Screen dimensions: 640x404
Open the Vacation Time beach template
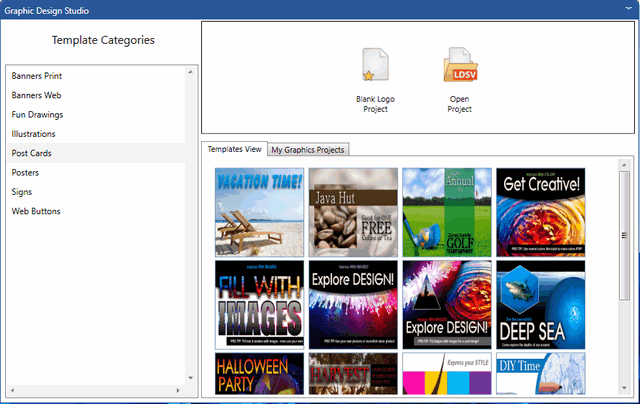[259, 212]
